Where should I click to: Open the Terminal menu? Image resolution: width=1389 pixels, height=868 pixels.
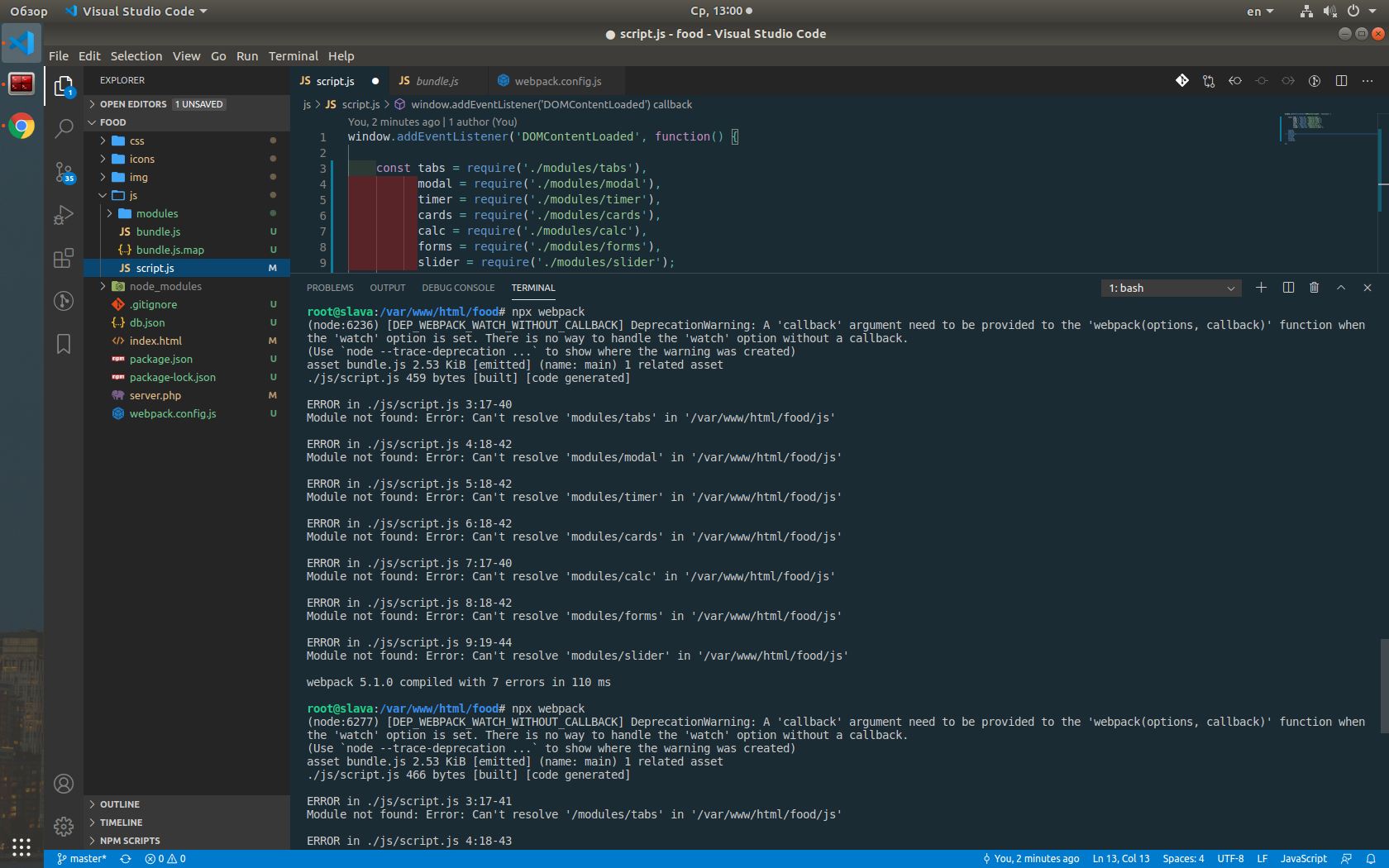coord(294,56)
